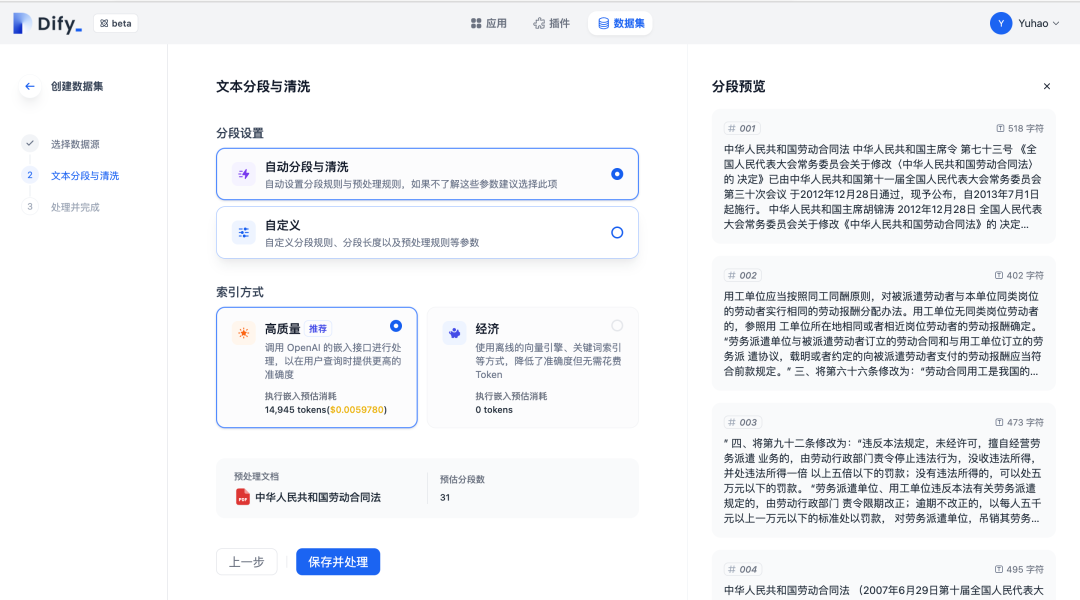Select the 自动分段与清洗 radio button
The image size is (1080, 600).
pos(617,174)
